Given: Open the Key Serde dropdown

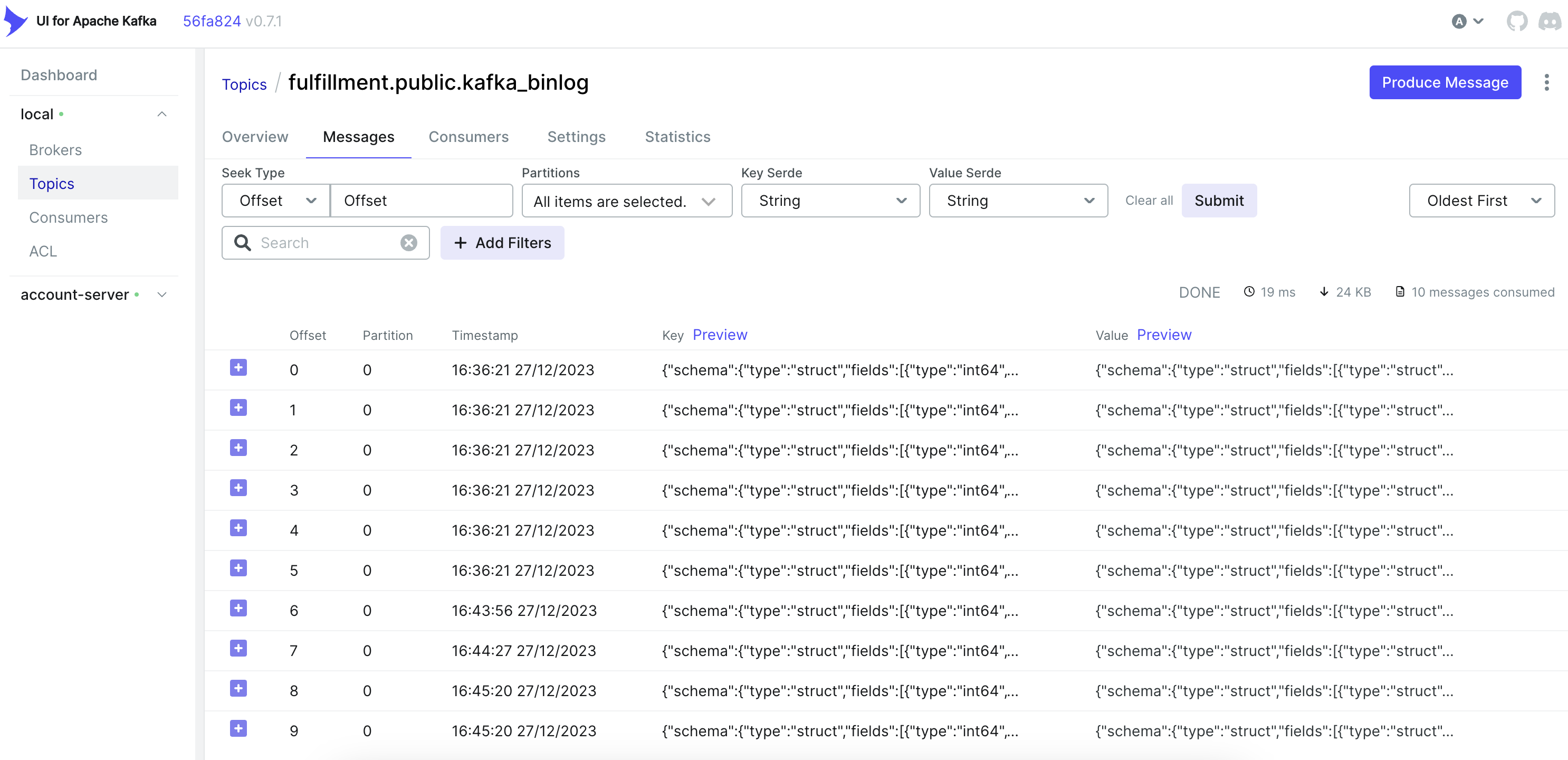Looking at the screenshot, I should 830,201.
